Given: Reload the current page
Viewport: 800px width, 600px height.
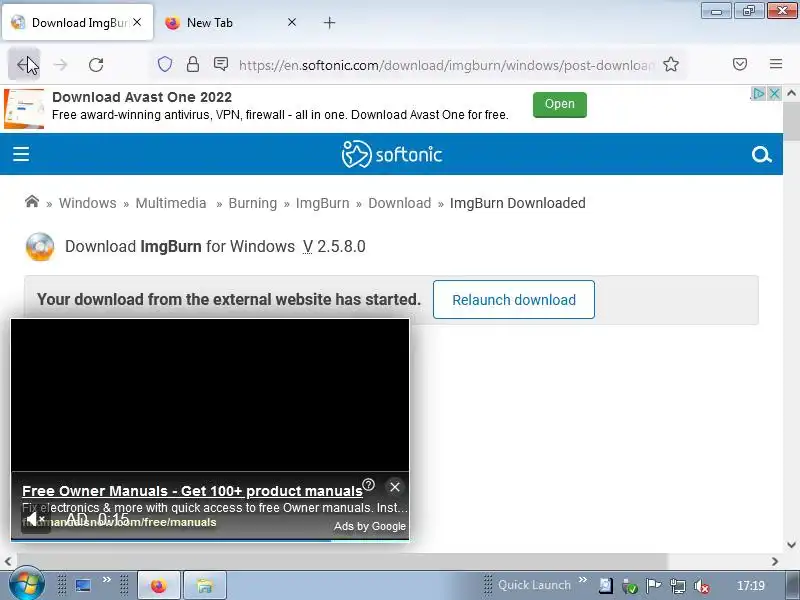Looking at the screenshot, I should tap(96, 65).
